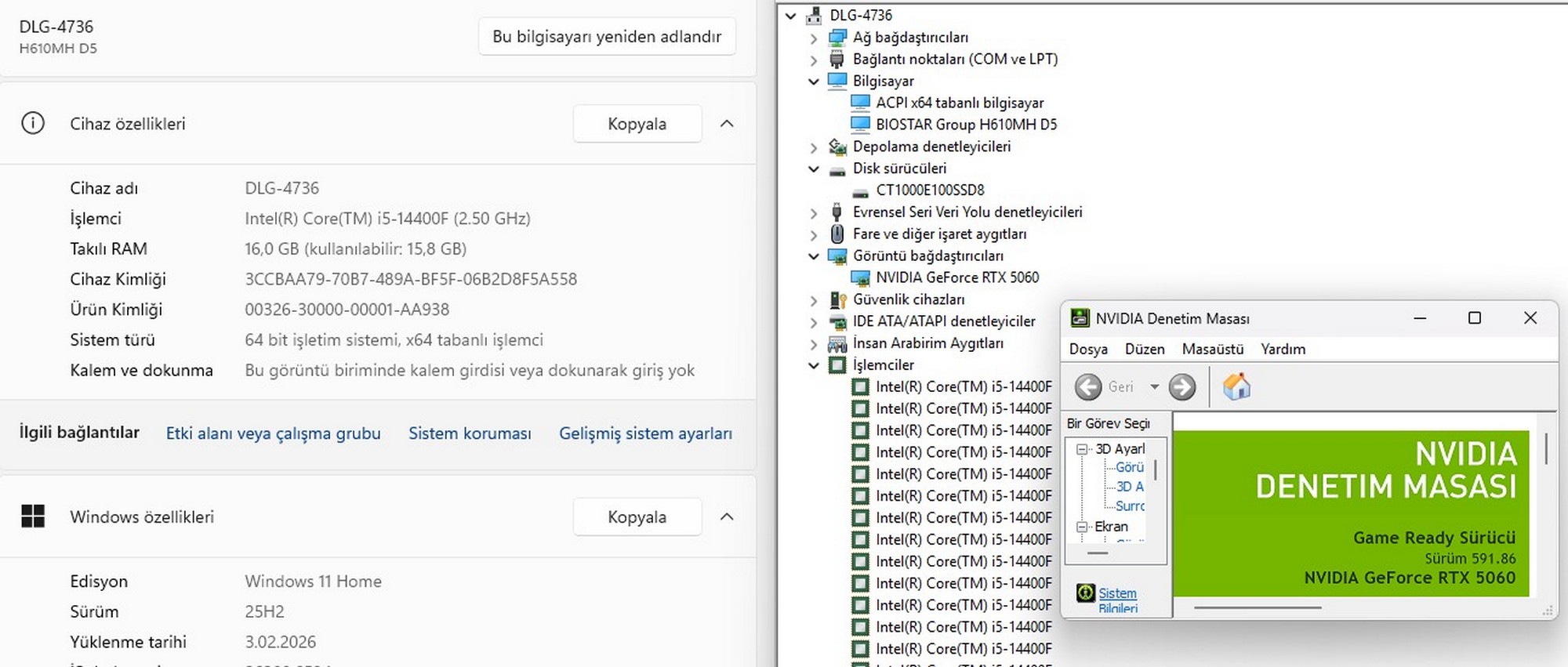Screen dimensions: 1568x667
Task: Click the NVIDIA Control Panel home icon
Action: [x=1236, y=386]
